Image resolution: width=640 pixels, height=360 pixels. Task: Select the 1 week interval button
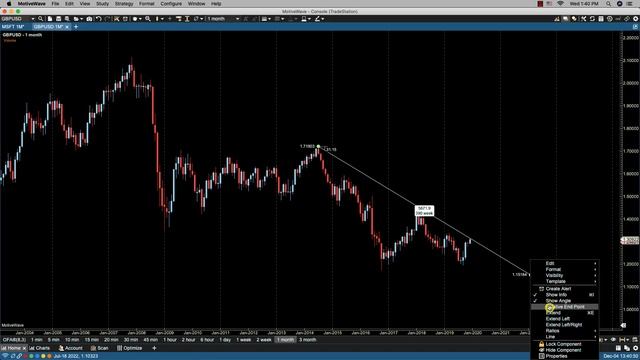(244, 340)
